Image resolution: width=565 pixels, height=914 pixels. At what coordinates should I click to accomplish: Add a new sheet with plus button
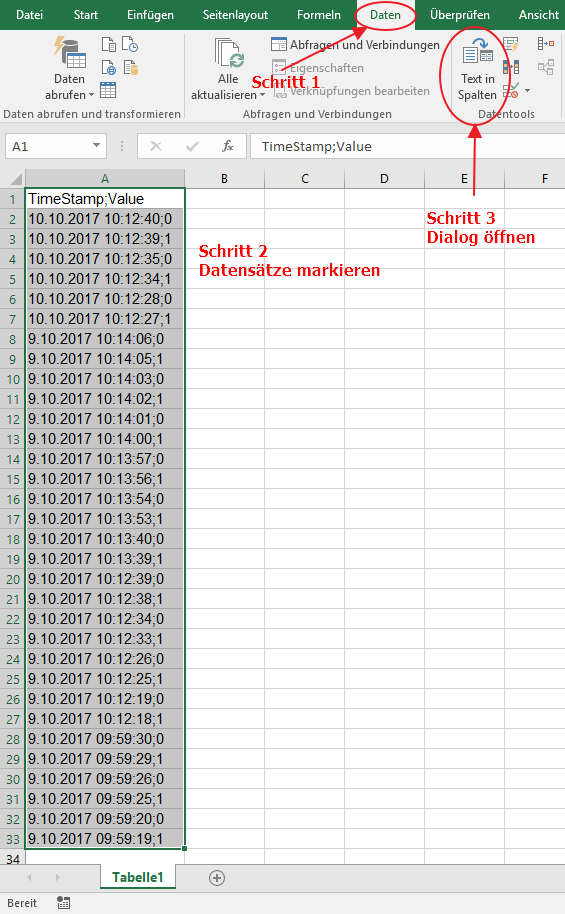(217, 878)
